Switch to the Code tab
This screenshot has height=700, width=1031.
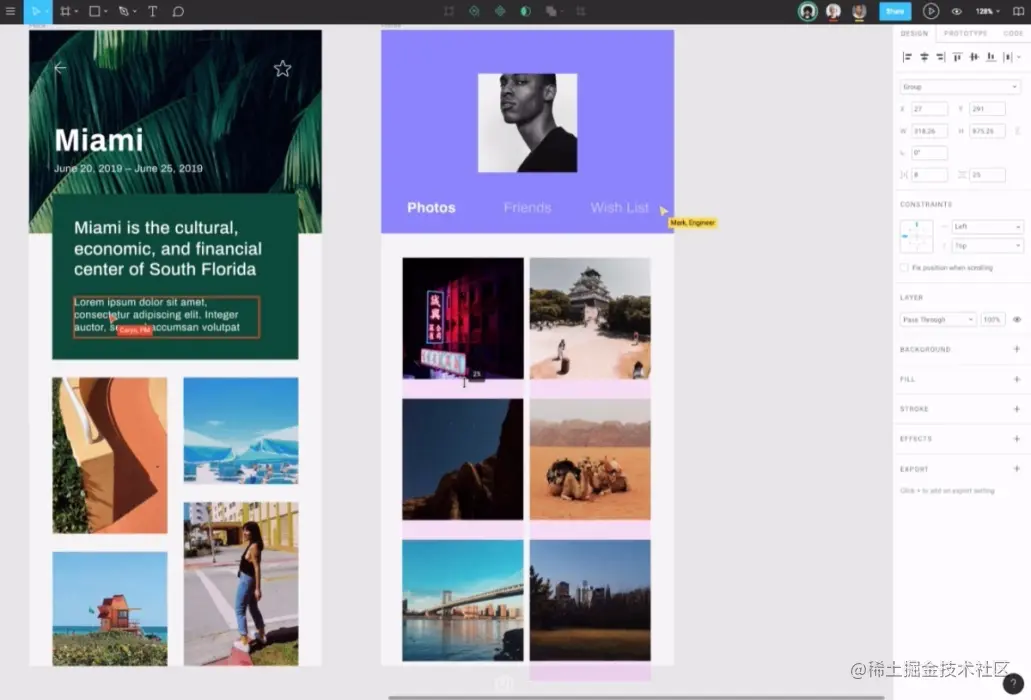coord(1013,33)
